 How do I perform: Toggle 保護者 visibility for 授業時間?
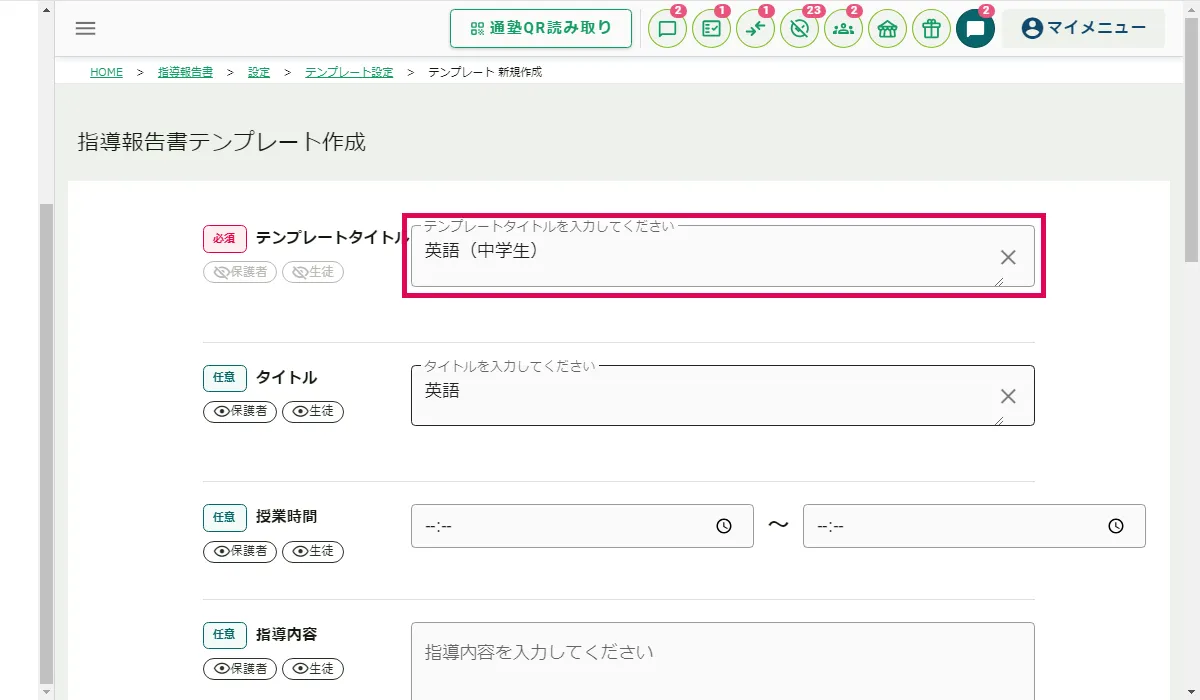tap(240, 551)
